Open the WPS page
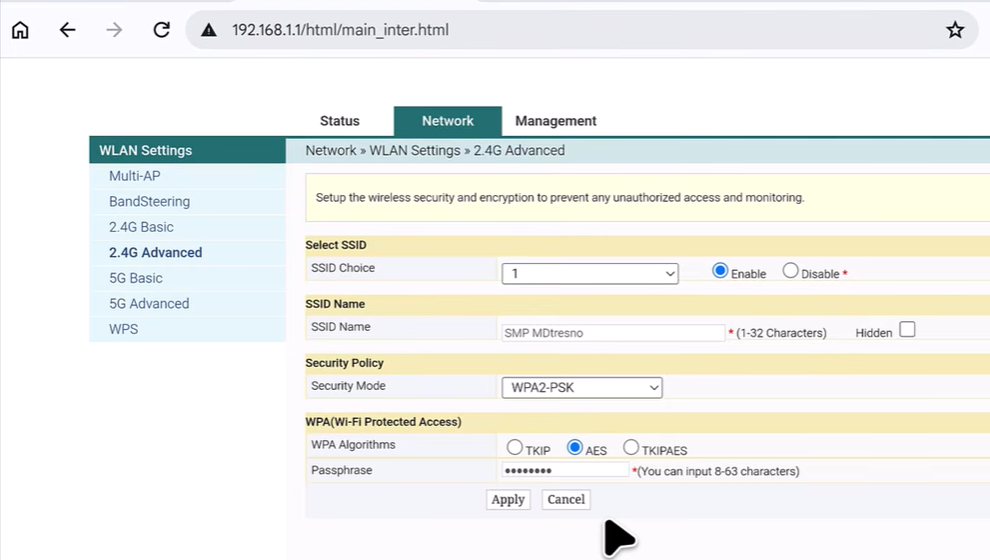 click(123, 329)
